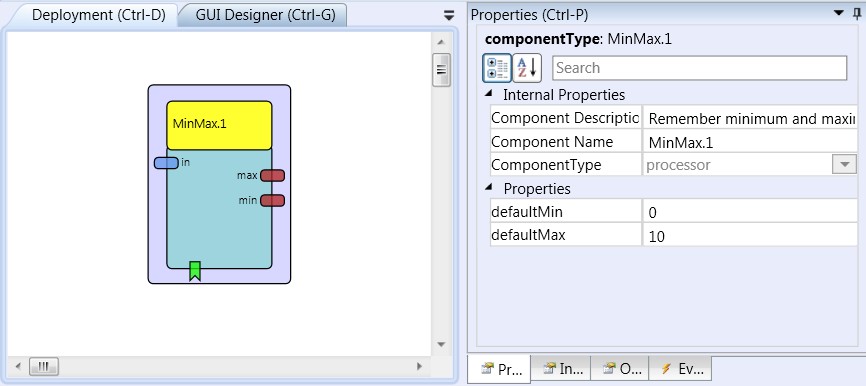
Task: Click the canvas scroll right arrow
Action: point(419,366)
